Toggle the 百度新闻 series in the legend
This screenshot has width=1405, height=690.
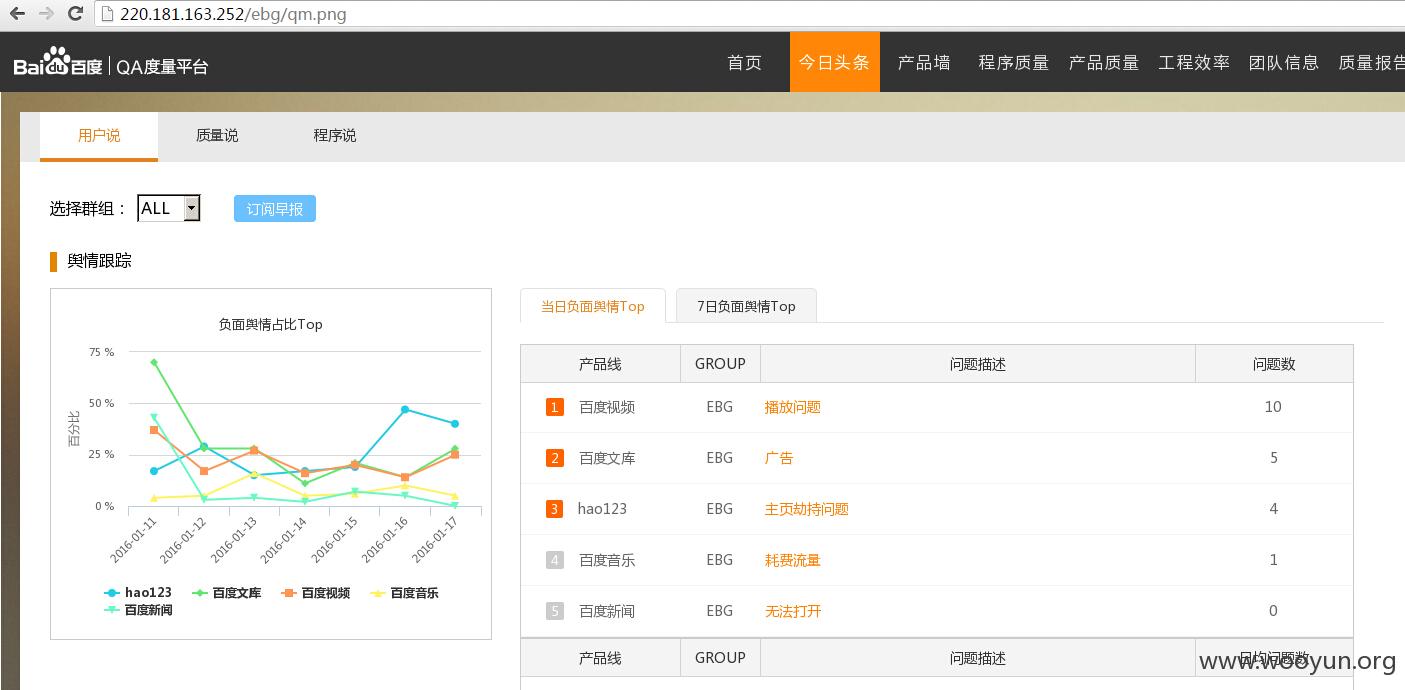click(x=138, y=610)
